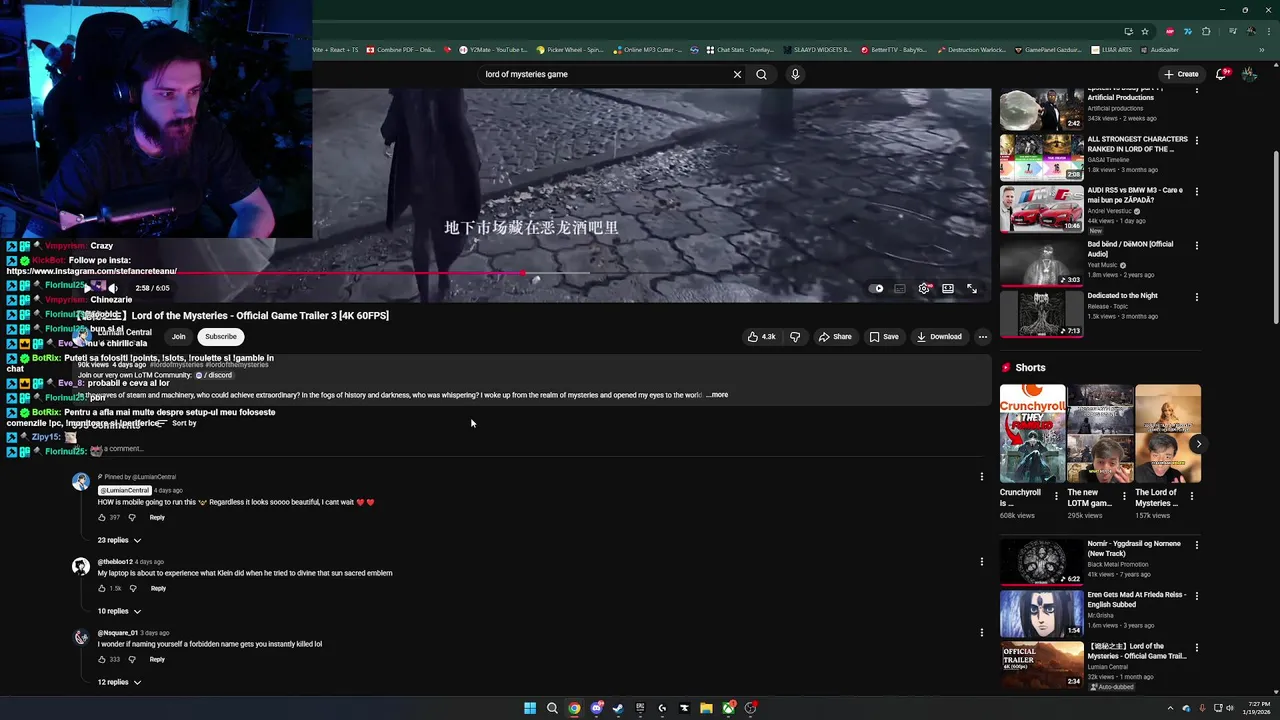Screen dimensions: 1280x720
Task: Open more actions menu beside Download
Action: point(982,337)
